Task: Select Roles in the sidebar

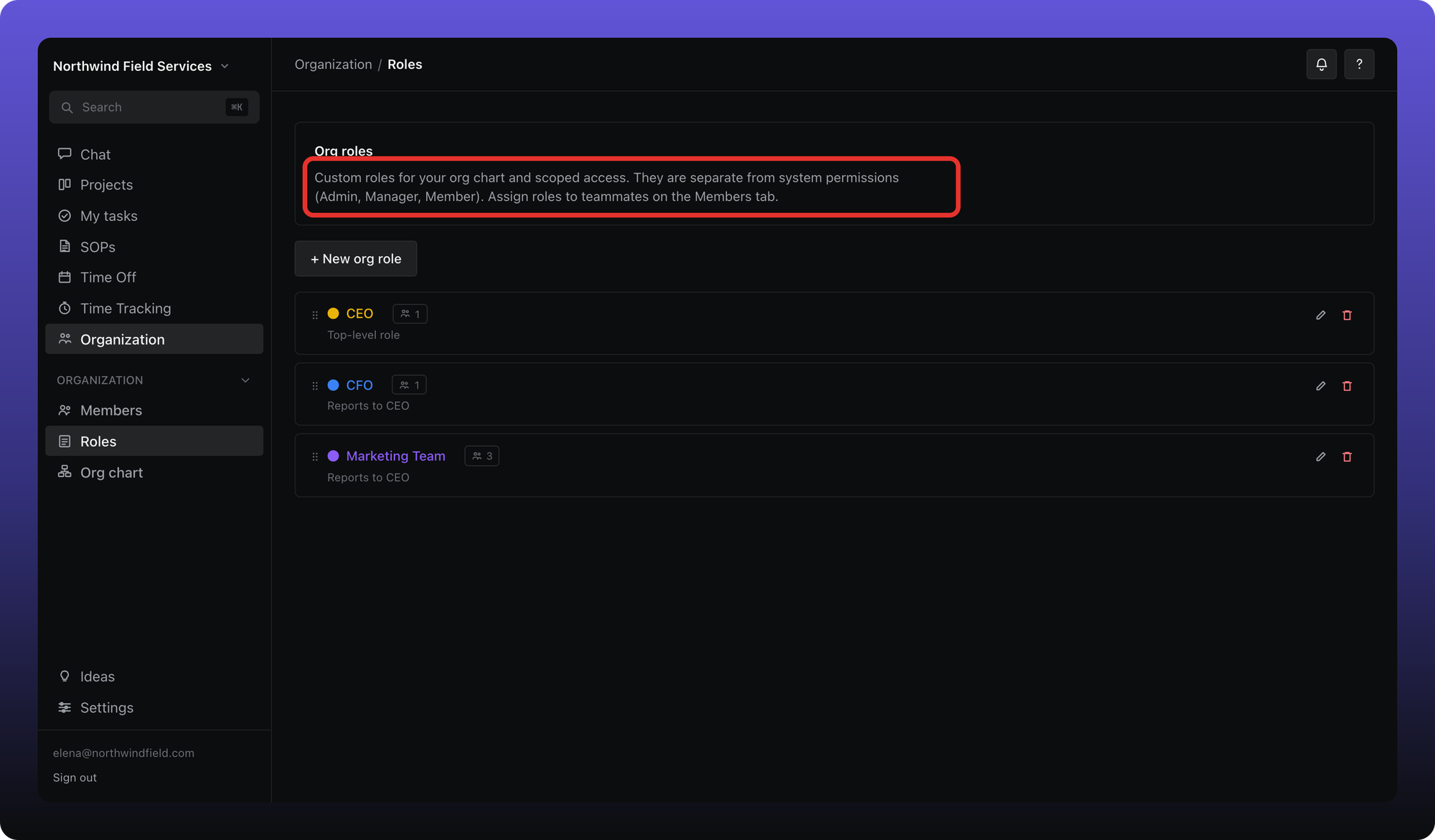Action: (154, 441)
